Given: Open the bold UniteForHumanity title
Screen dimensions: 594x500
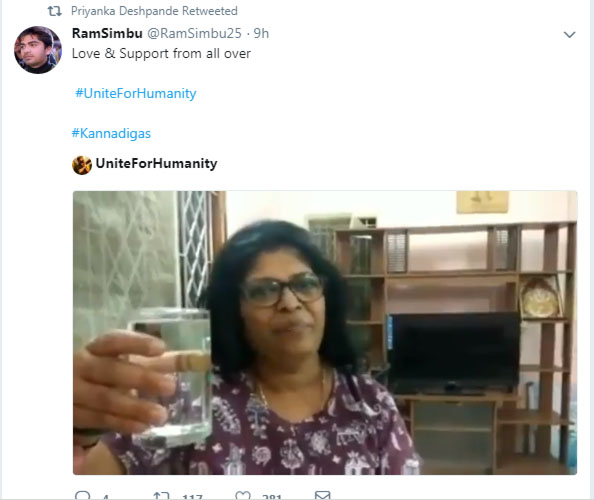Looking at the screenshot, I should tap(156, 163).
